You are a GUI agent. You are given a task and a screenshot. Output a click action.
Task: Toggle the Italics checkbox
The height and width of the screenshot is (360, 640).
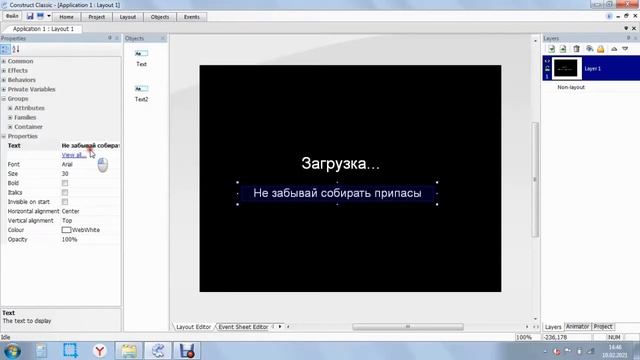[x=65, y=193]
